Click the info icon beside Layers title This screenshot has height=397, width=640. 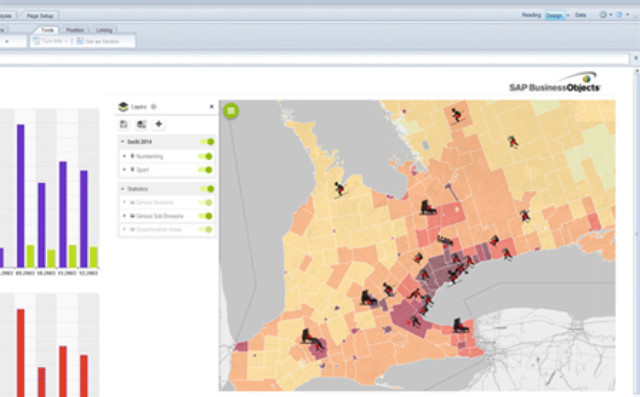153,107
